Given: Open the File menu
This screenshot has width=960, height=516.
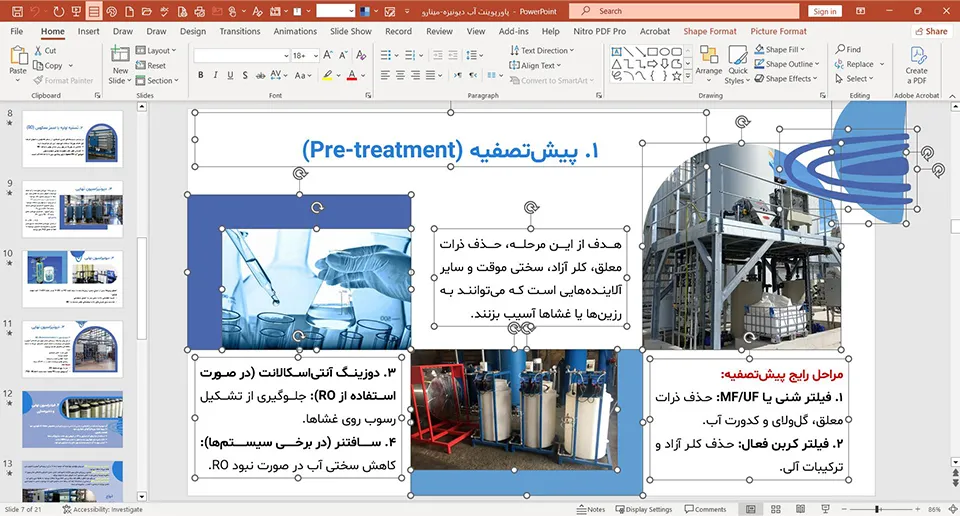Looking at the screenshot, I should (x=17, y=31).
